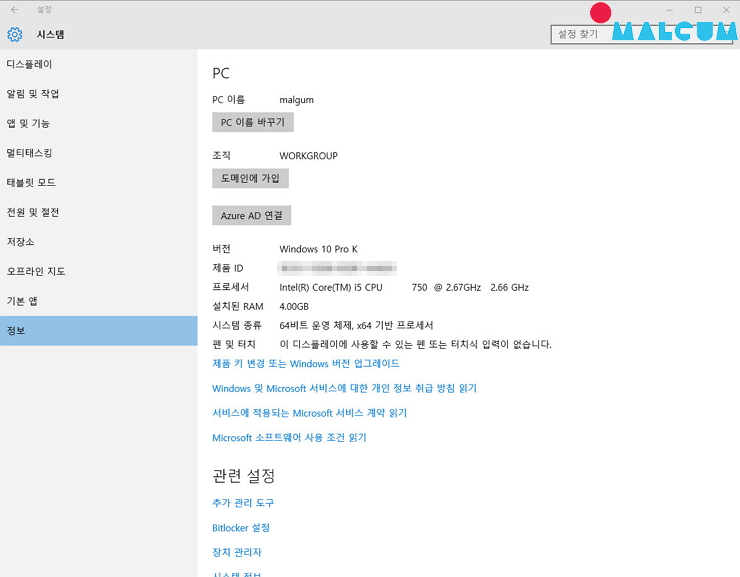Open the 개인 정보 취급 방침 읽기 link
740x577 pixels.
coord(345,388)
